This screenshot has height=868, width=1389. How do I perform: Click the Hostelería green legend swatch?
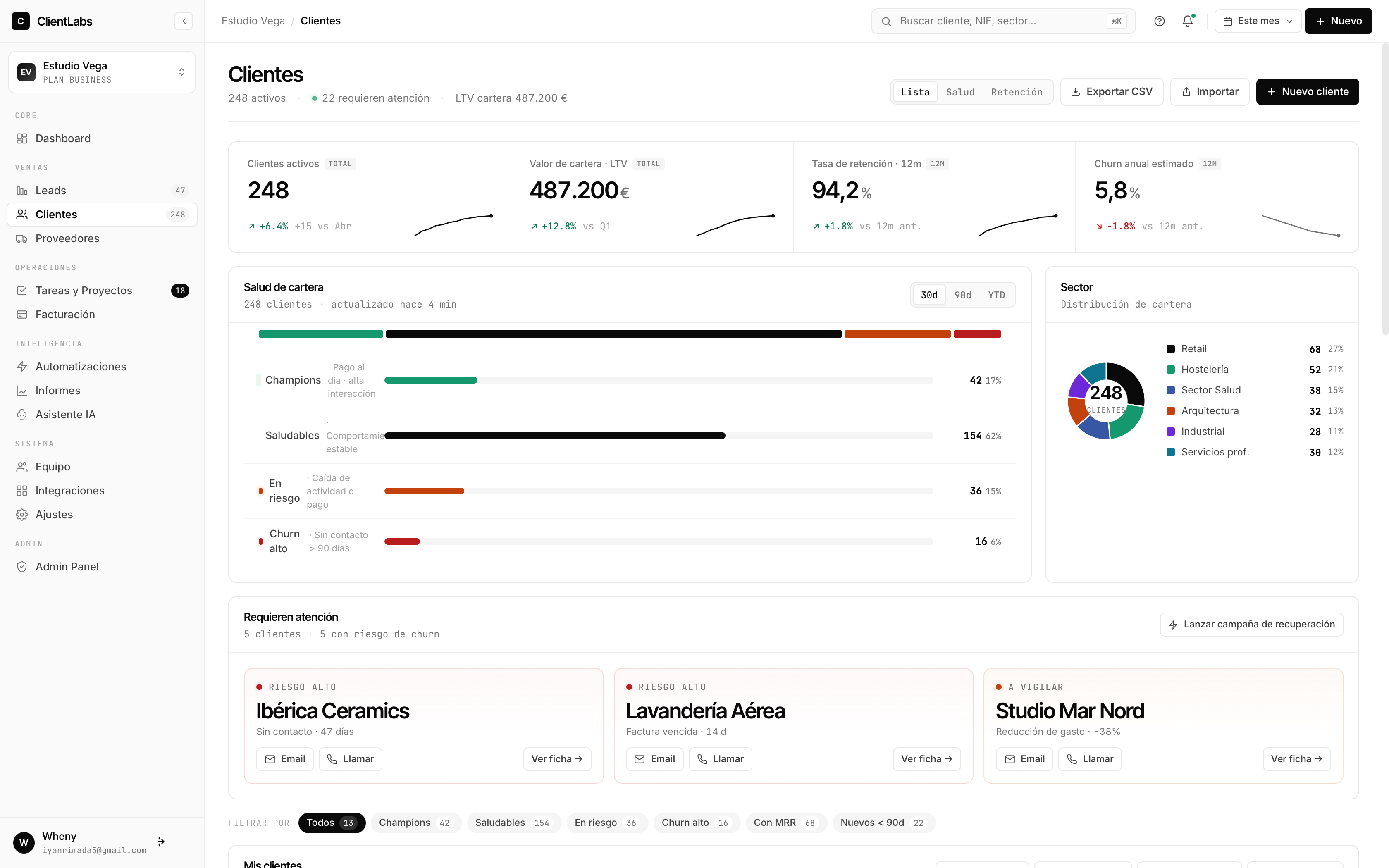(1170, 370)
